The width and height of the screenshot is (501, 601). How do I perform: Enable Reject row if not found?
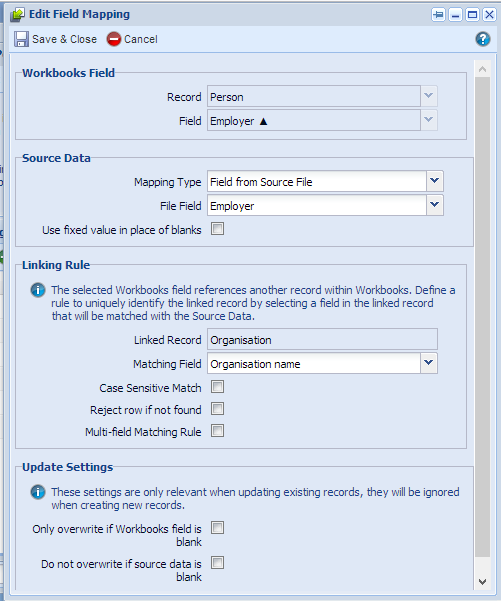click(217, 409)
